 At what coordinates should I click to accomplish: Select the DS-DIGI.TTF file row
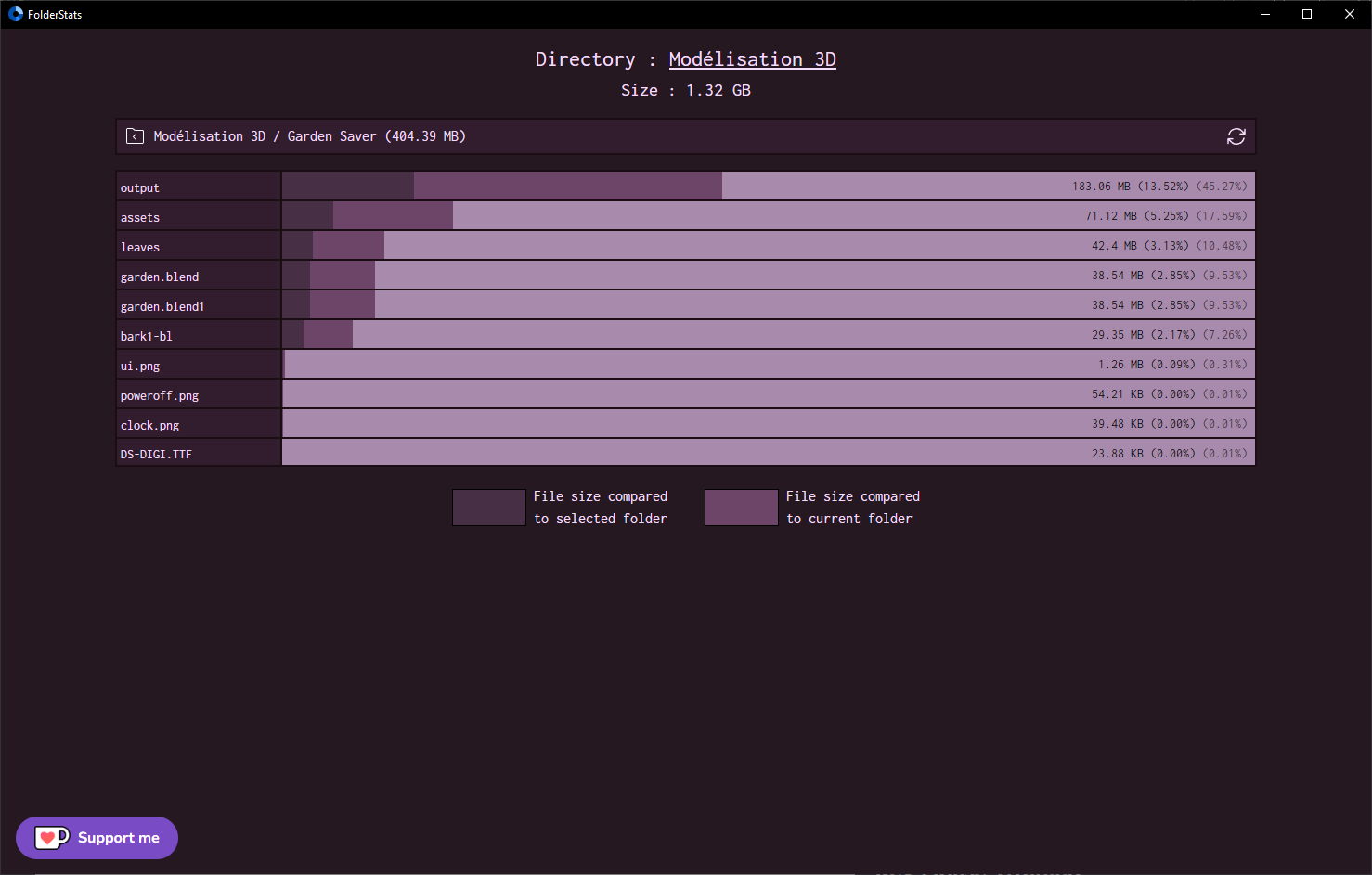[x=685, y=453]
